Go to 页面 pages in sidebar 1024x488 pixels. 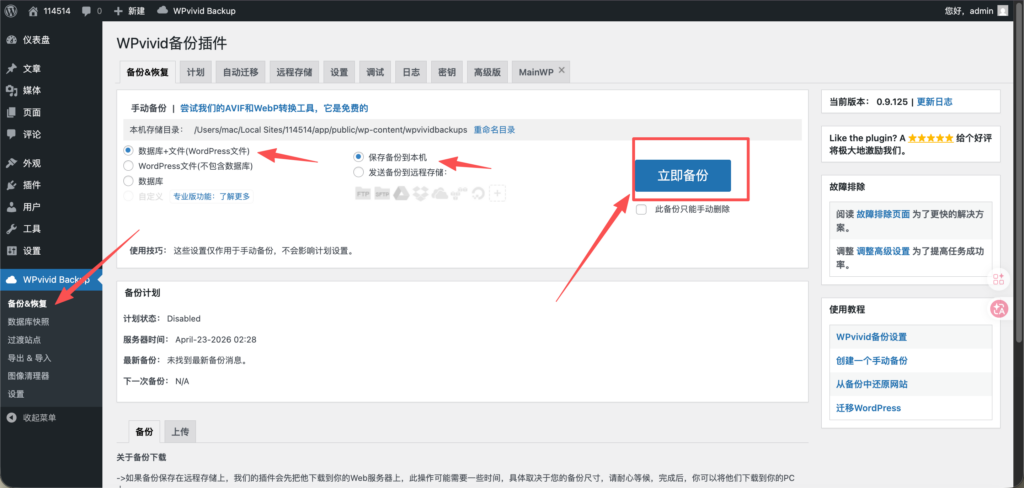(51, 112)
